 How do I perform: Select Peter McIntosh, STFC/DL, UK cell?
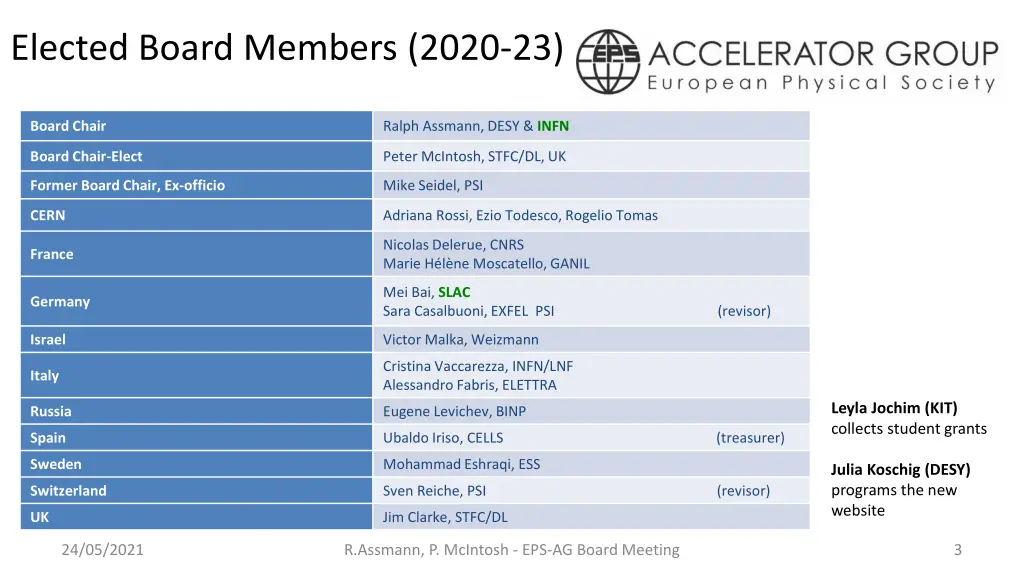tap(592, 156)
